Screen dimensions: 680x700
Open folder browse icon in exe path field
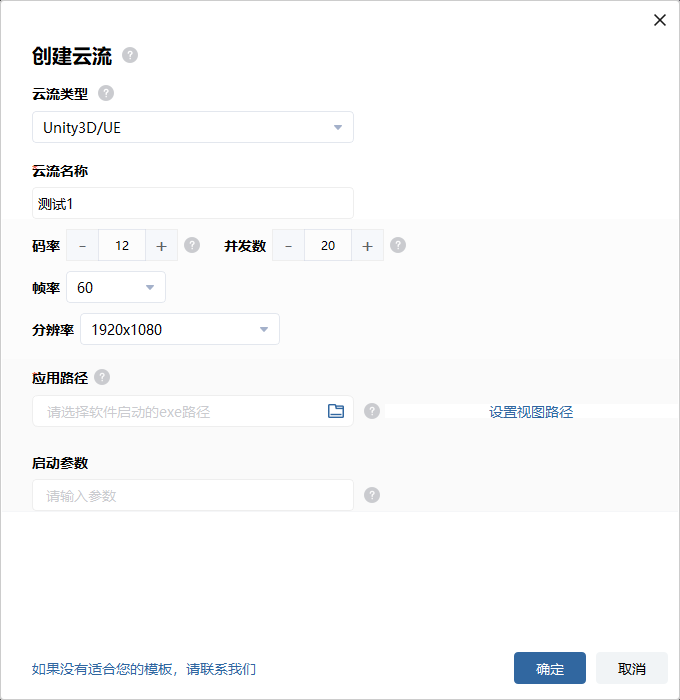click(336, 411)
